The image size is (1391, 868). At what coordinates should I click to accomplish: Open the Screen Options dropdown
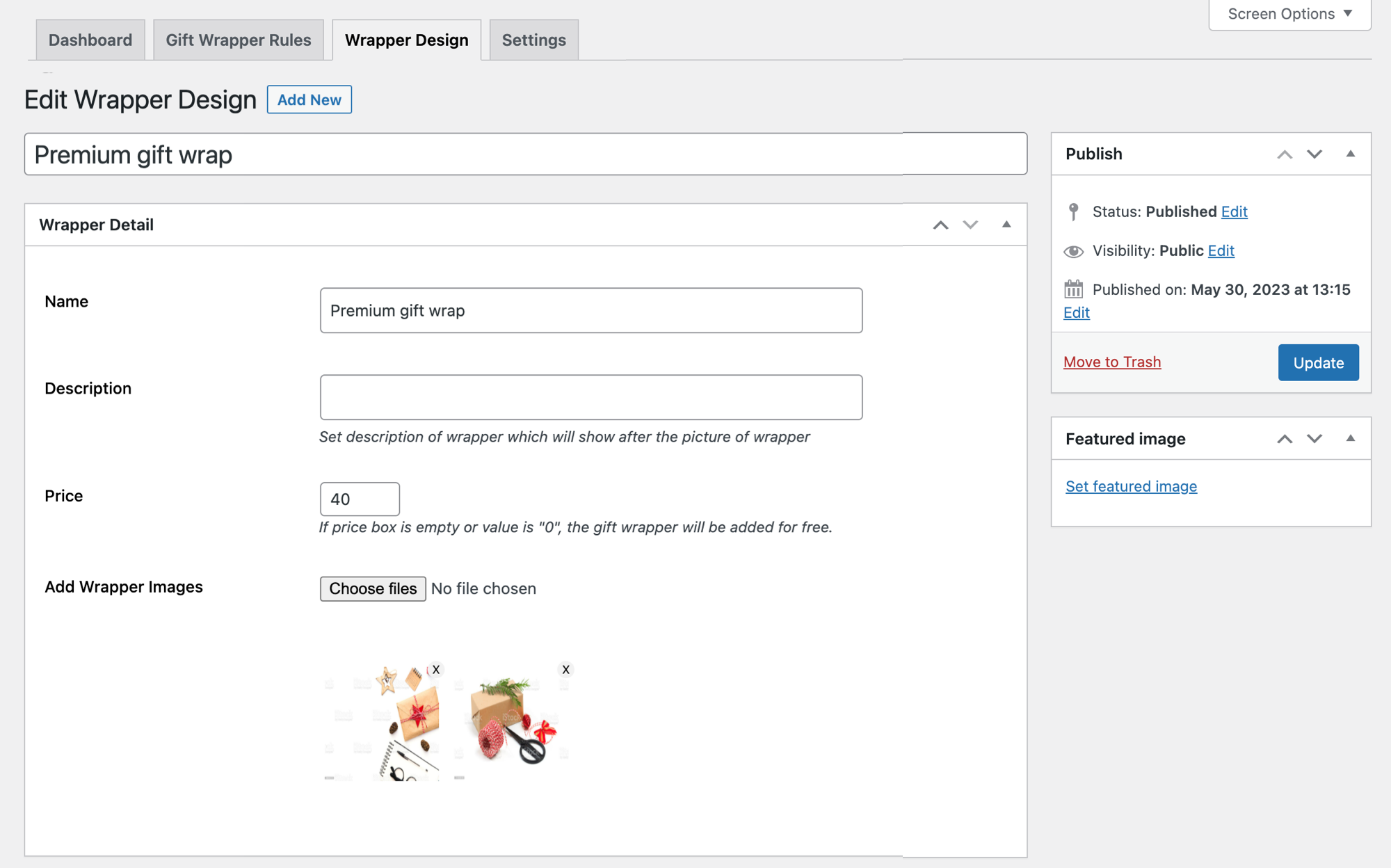[1289, 13]
